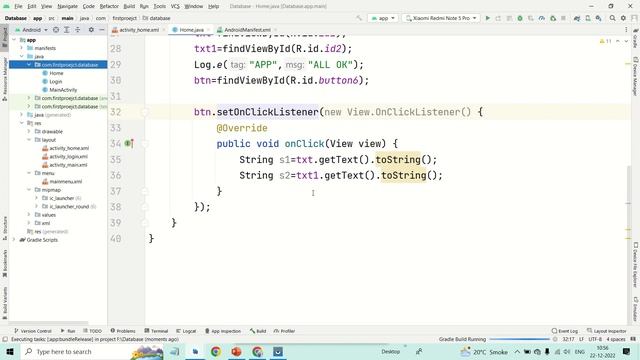This screenshot has height=360, width=640.
Task: Click Attach Debugger to Android Process icon
Action: click(x=553, y=18)
